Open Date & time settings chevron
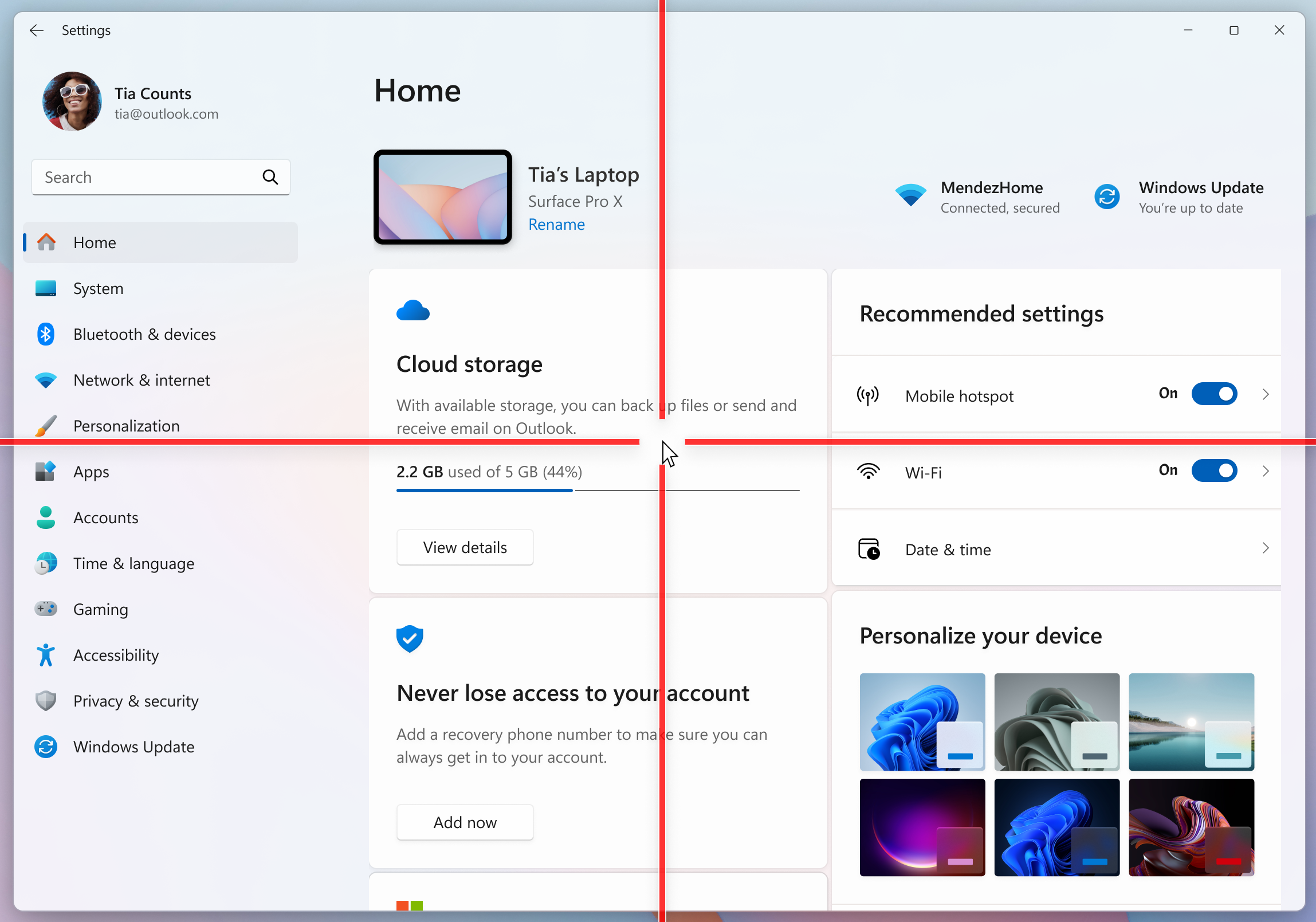 click(1266, 548)
